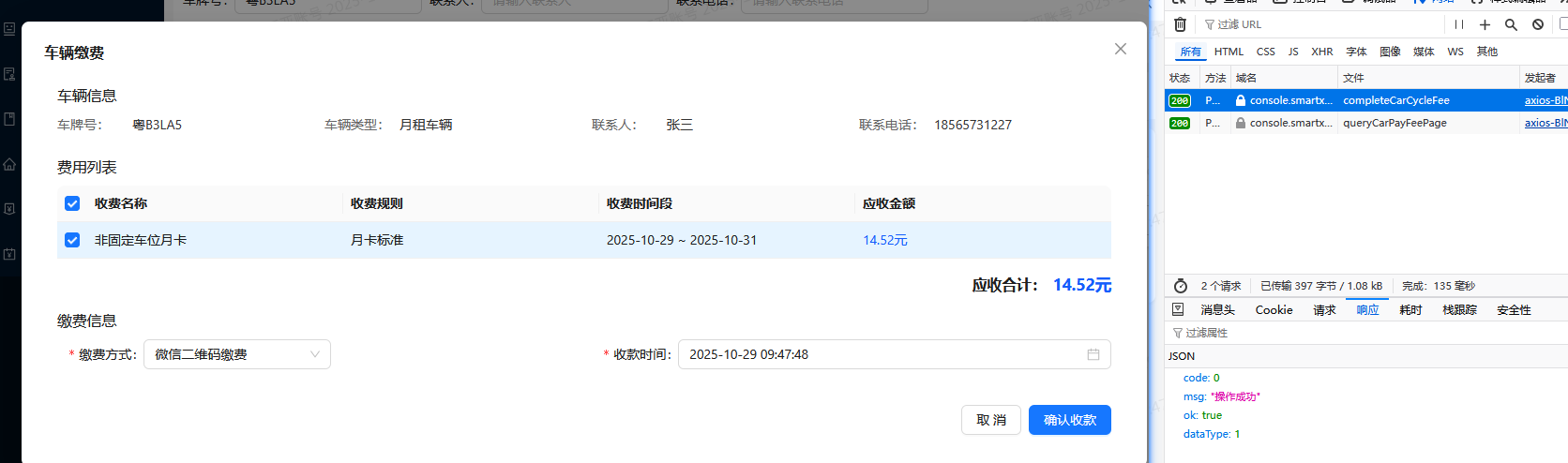
Task: Filter network requests by 图像
Action: pyautogui.click(x=1390, y=52)
